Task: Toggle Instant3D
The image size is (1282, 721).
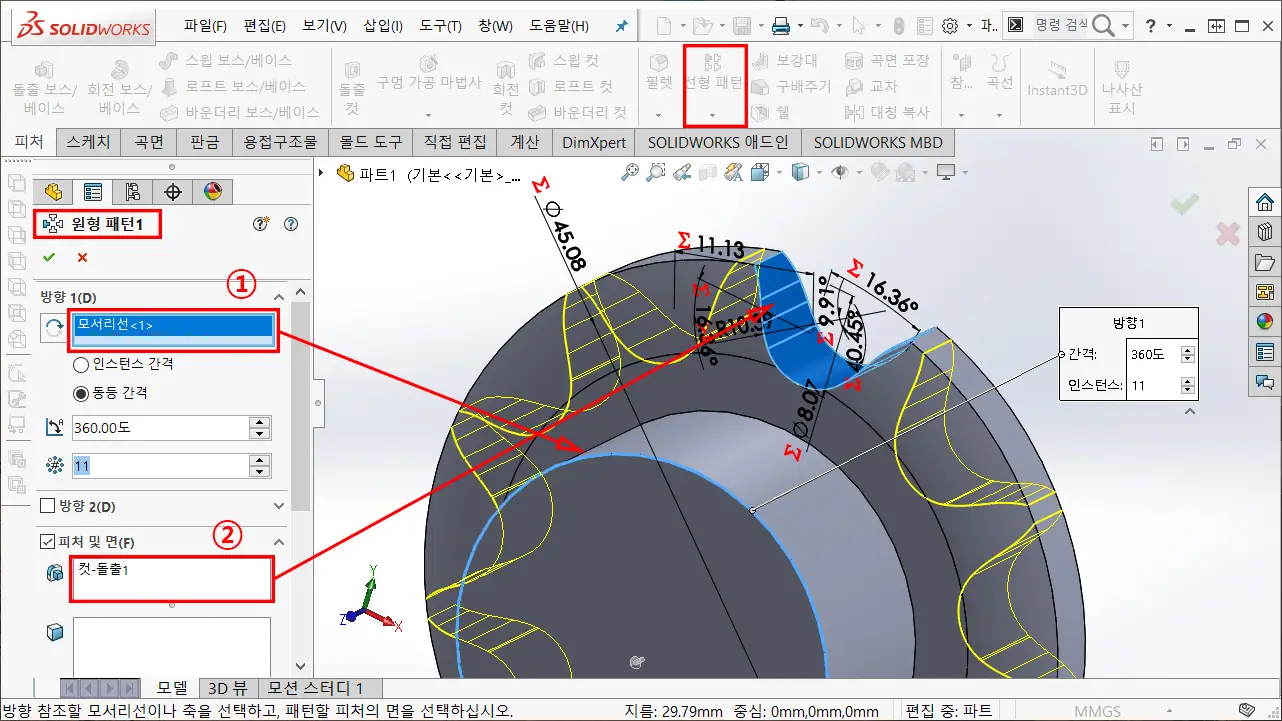Action: (x=1057, y=78)
